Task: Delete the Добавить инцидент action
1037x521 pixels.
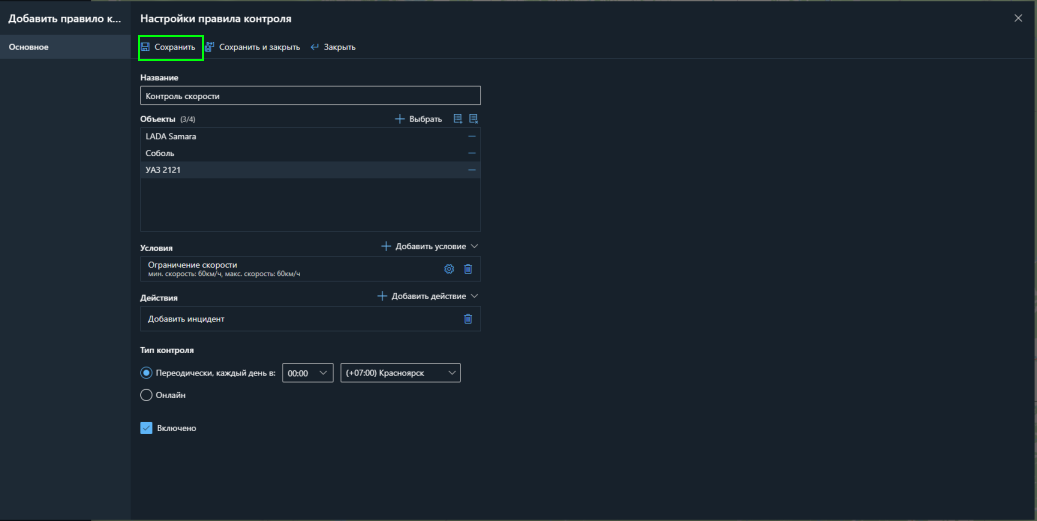Action: (x=467, y=319)
